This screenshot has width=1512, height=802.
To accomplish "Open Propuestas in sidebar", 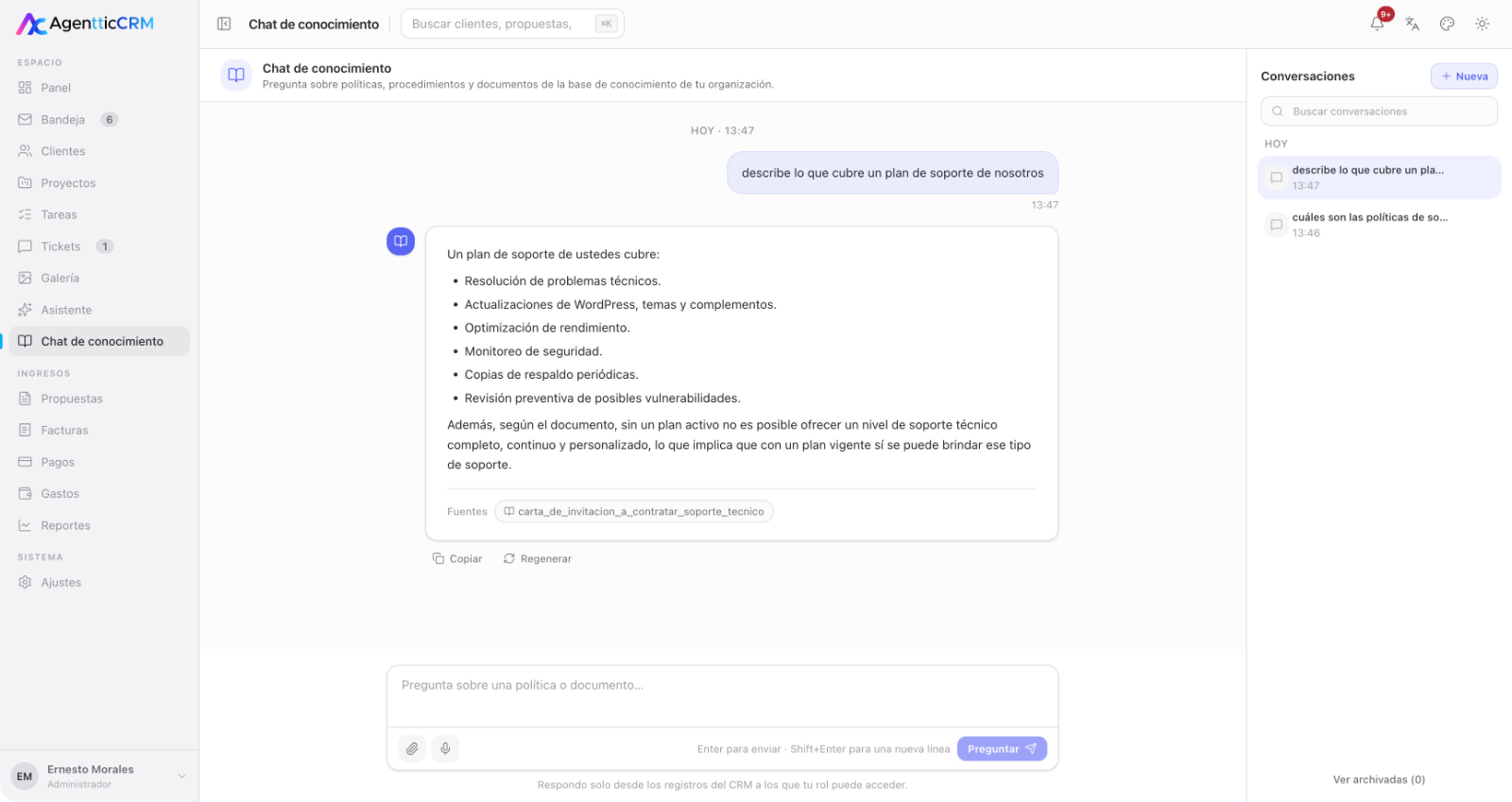I will click(99, 399).
